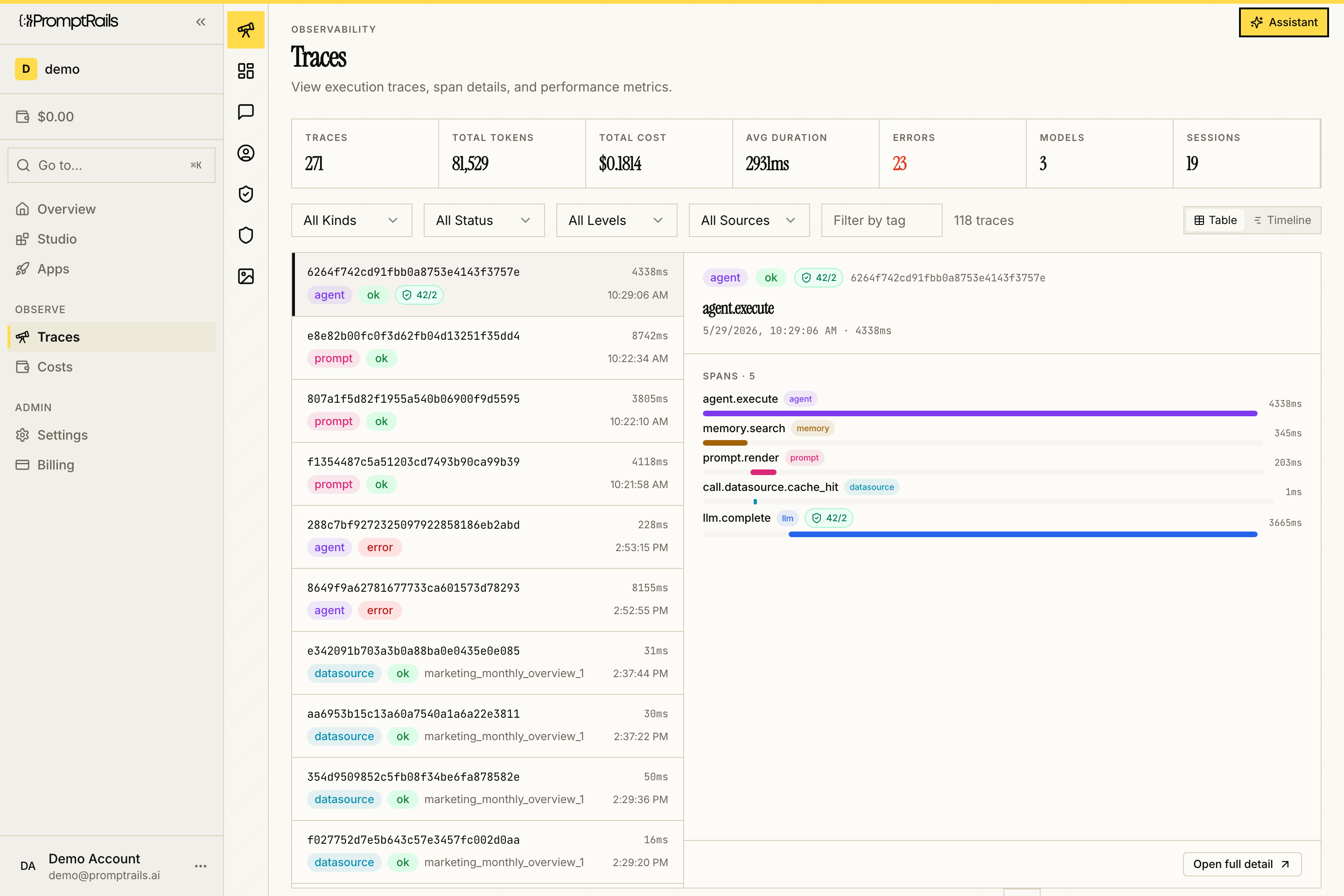Click the 42/2 shield badge in detail header

point(818,278)
